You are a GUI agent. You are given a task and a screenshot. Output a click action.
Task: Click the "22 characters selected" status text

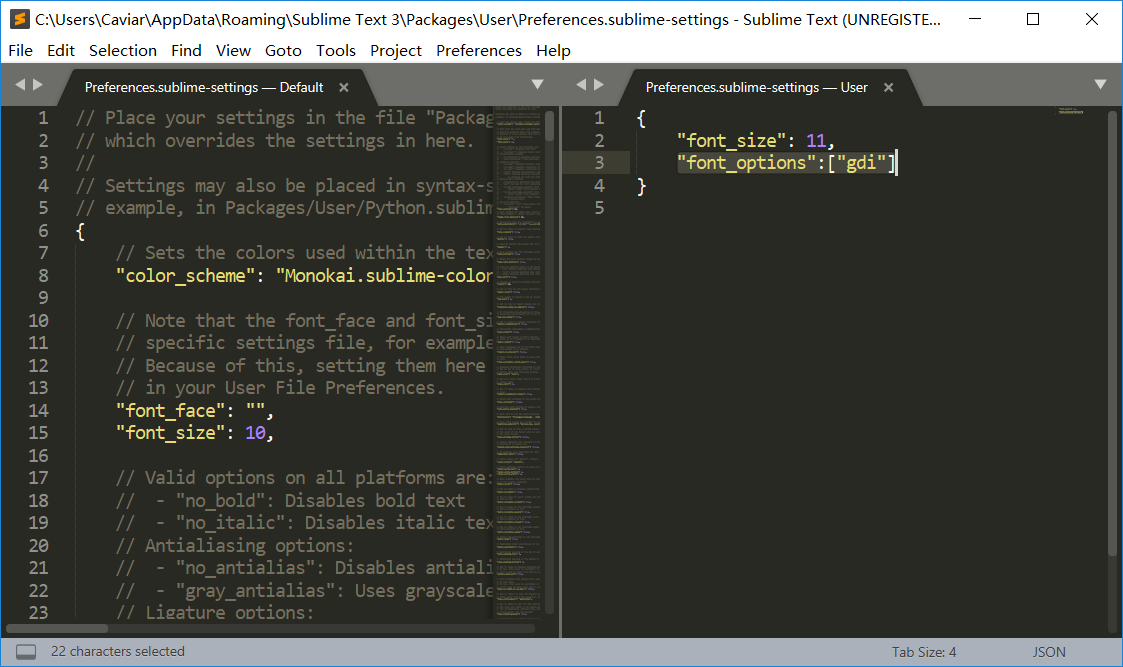pyautogui.click(x=117, y=651)
